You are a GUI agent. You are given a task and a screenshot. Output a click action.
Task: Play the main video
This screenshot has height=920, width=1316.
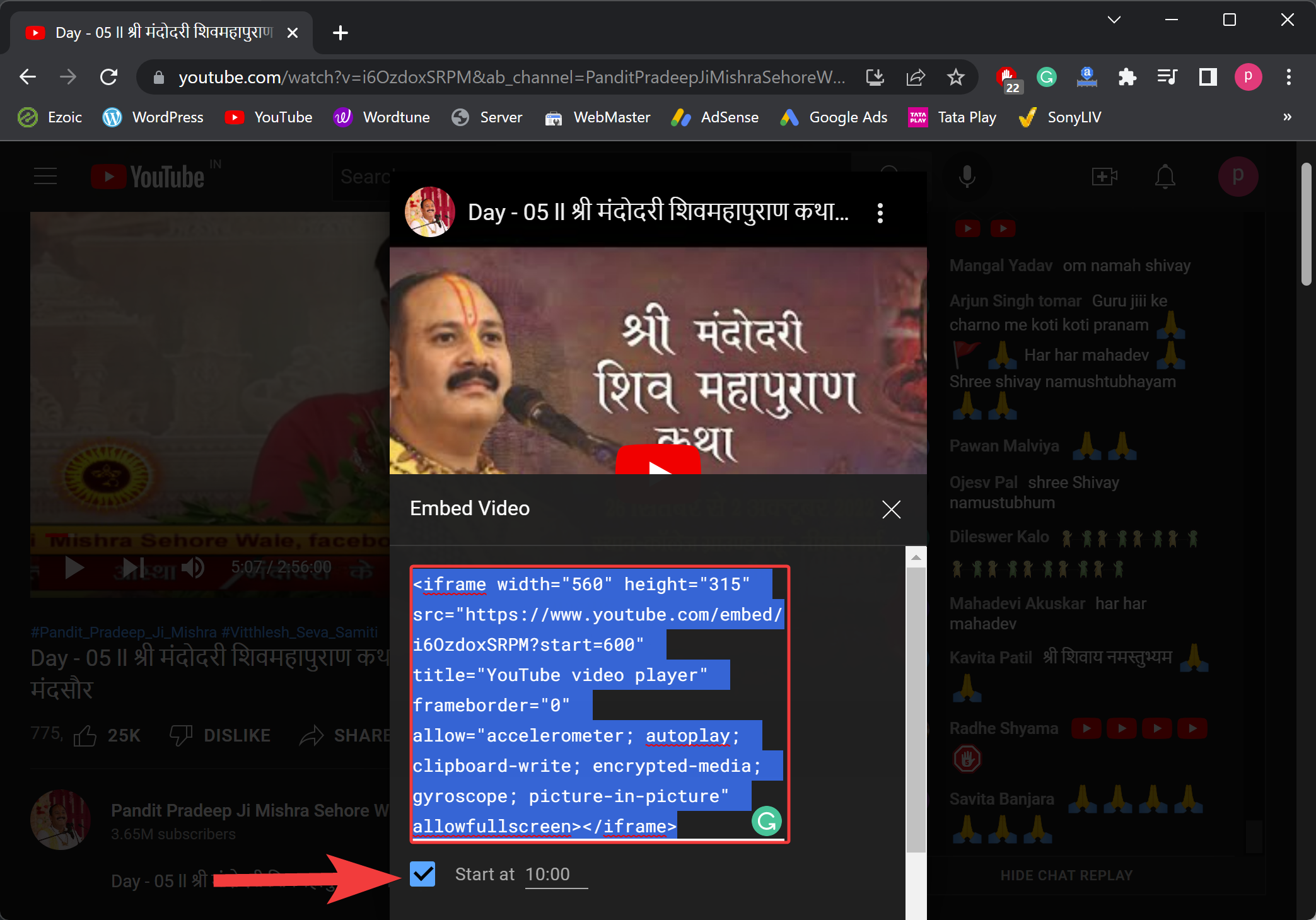point(74,568)
